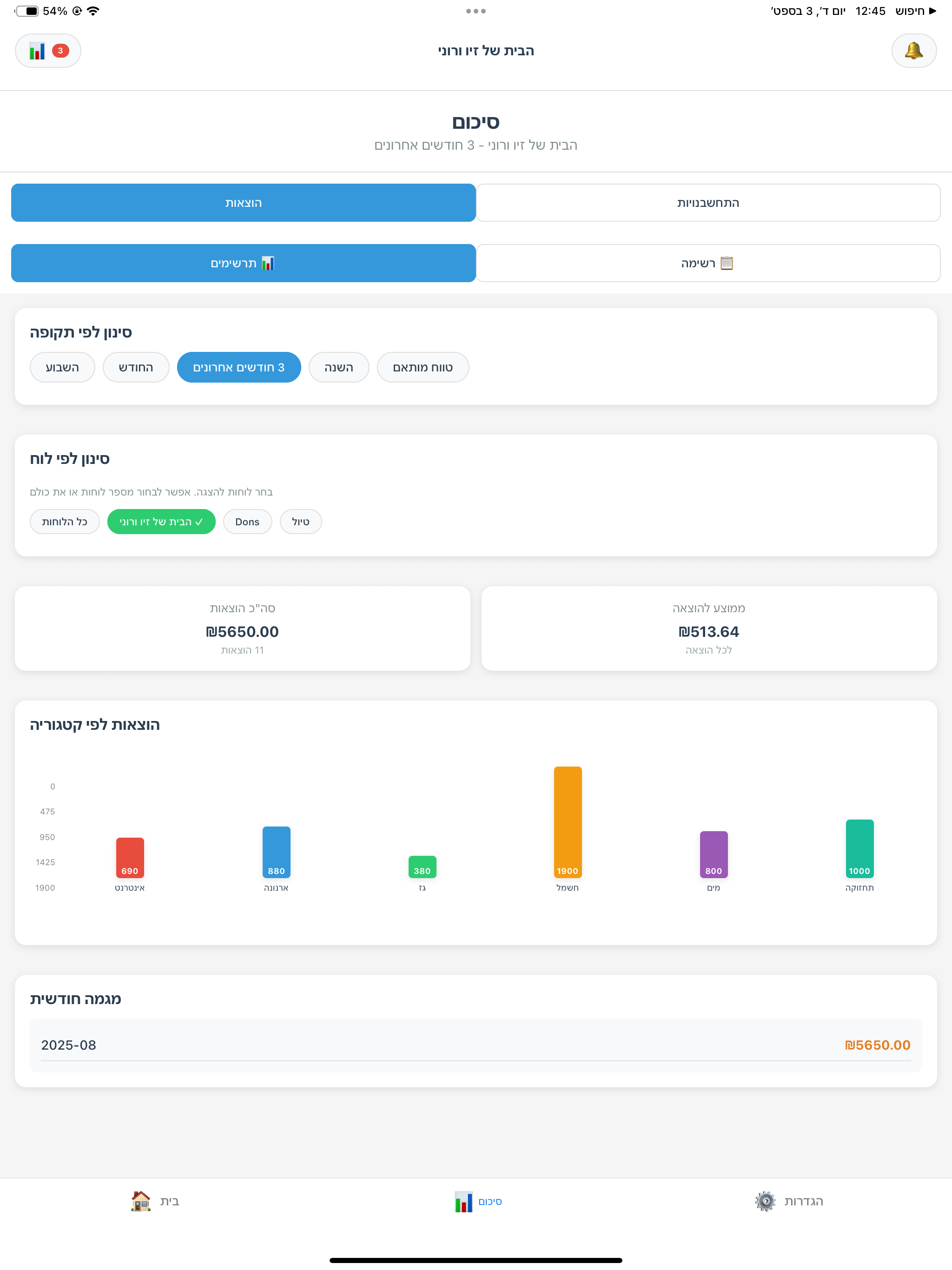Select the כל הלוחות board chip
Image resolution: width=952 pixels, height=1270 pixels.
point(65,521)
